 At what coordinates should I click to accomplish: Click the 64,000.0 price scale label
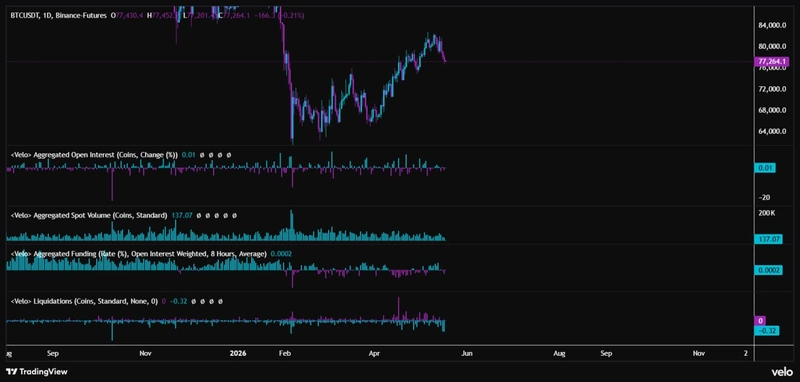(x=772, y=131)
